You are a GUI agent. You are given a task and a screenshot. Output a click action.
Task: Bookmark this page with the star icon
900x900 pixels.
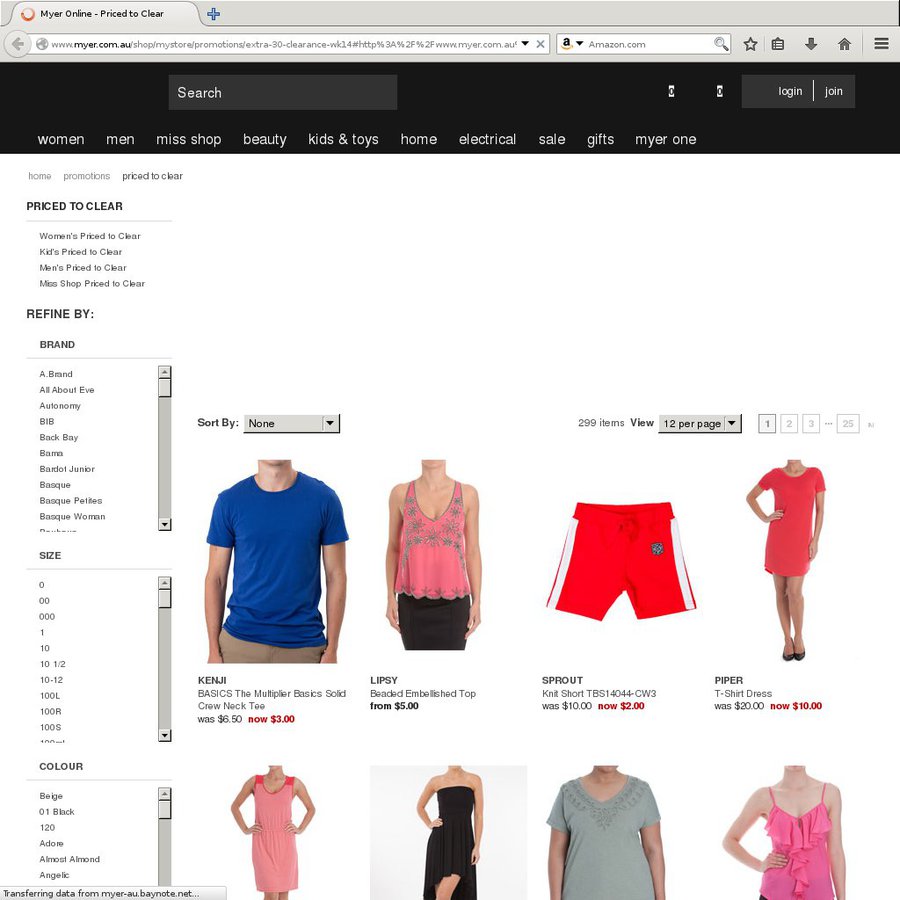point(750,44)
